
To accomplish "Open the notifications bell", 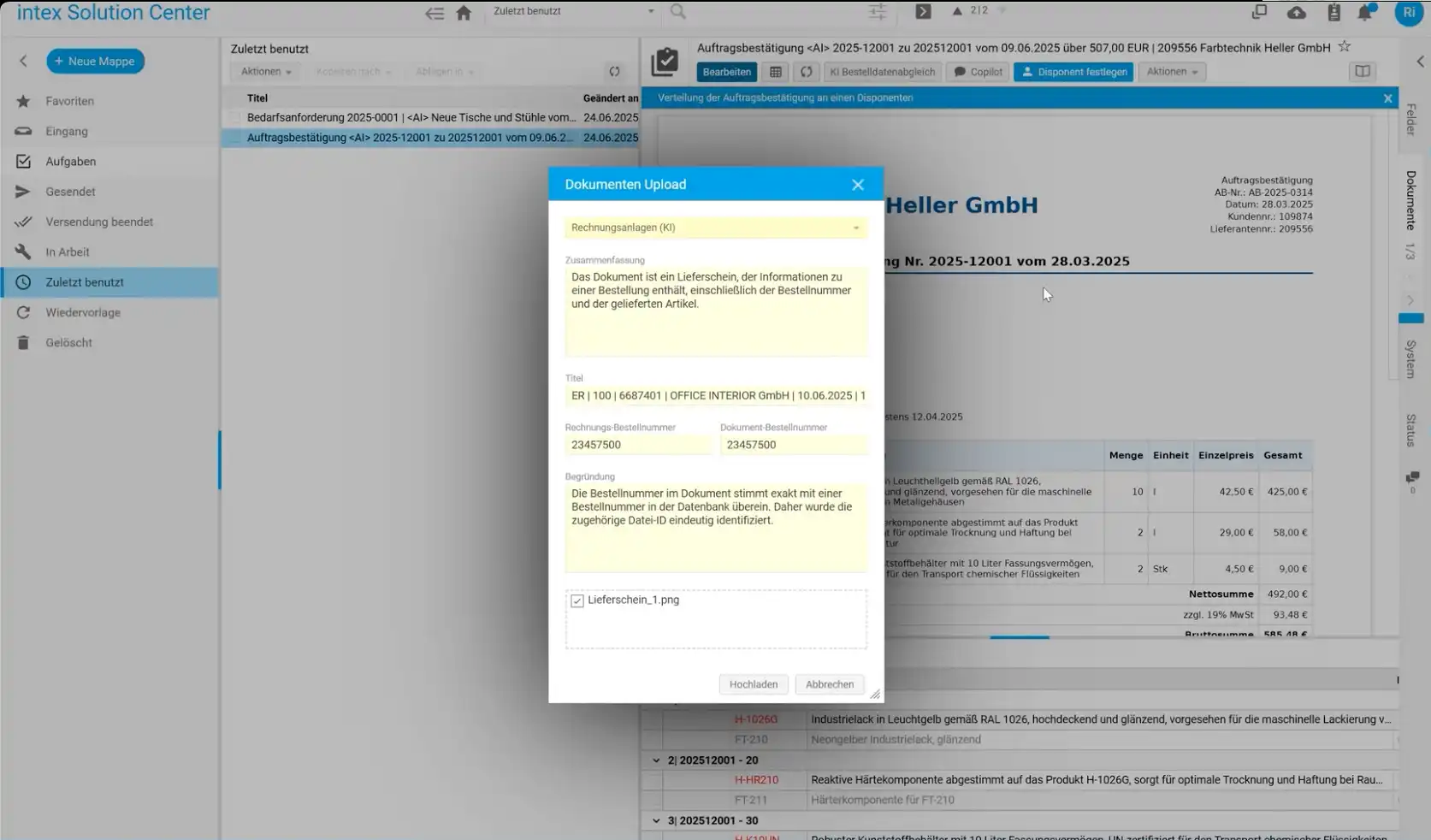I will 1365,13.
